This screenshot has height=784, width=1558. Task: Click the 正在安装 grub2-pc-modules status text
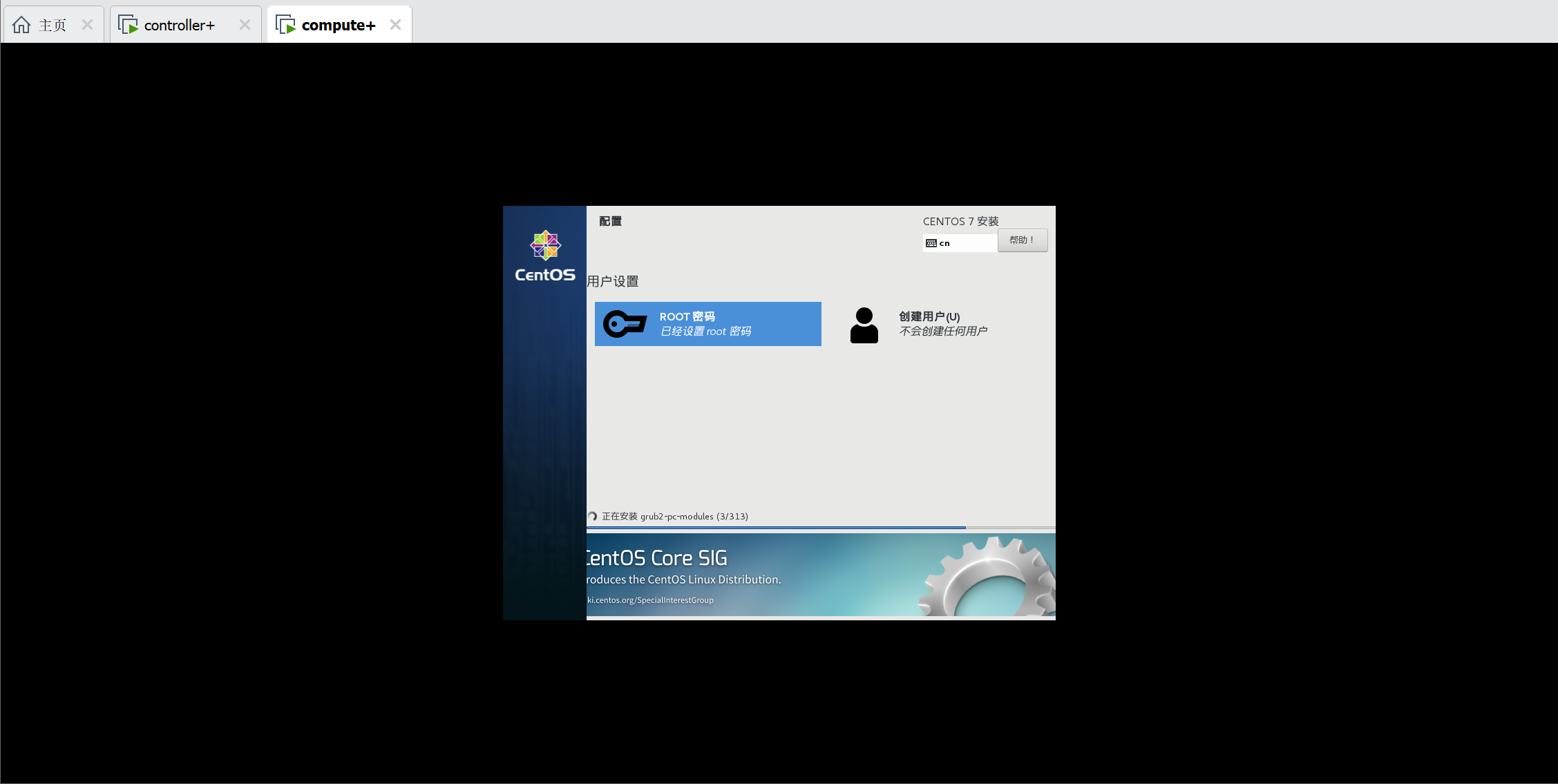[x=675, y=517]
